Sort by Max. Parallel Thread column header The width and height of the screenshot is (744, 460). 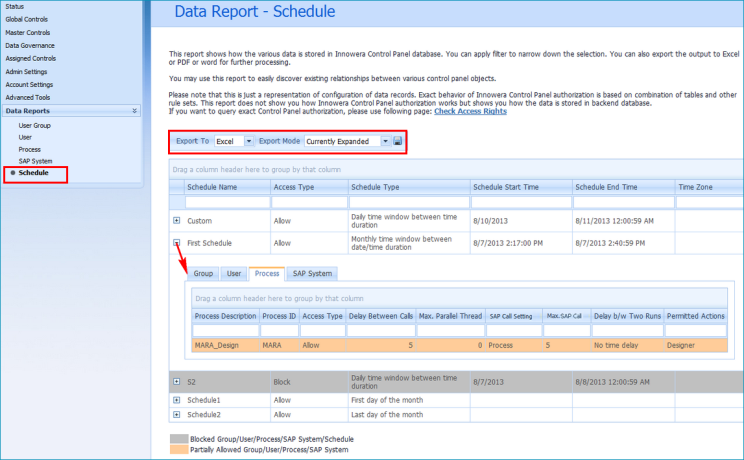click(x=450, y=316)
